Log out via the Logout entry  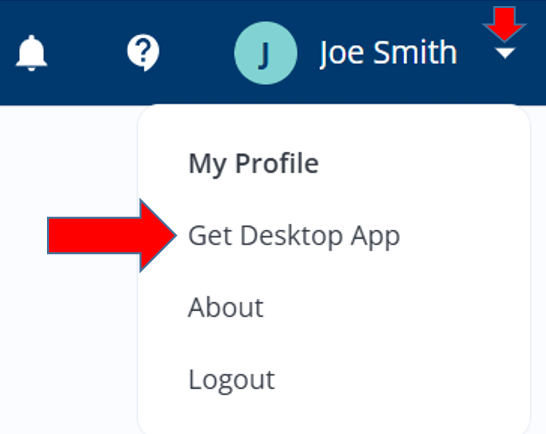pos(232,380)
